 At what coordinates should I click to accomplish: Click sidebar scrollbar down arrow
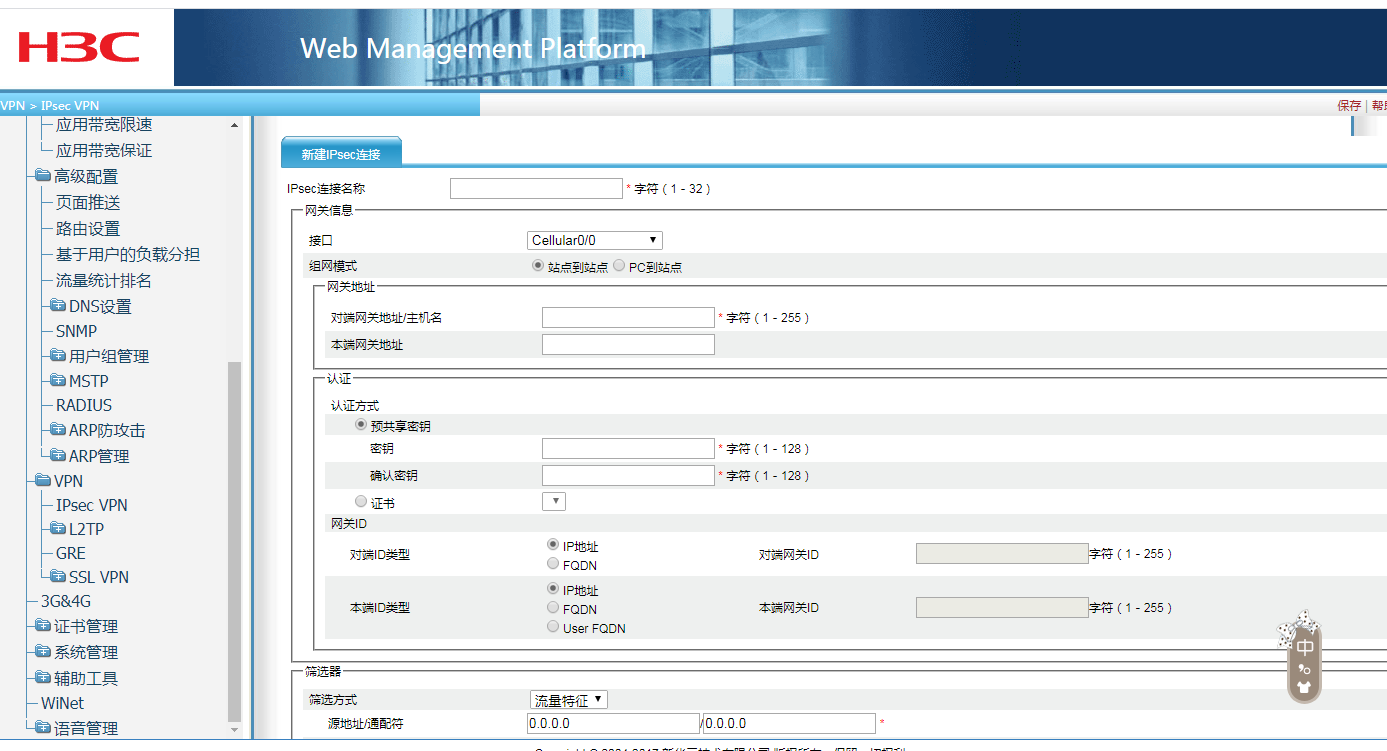coord(235,730)
